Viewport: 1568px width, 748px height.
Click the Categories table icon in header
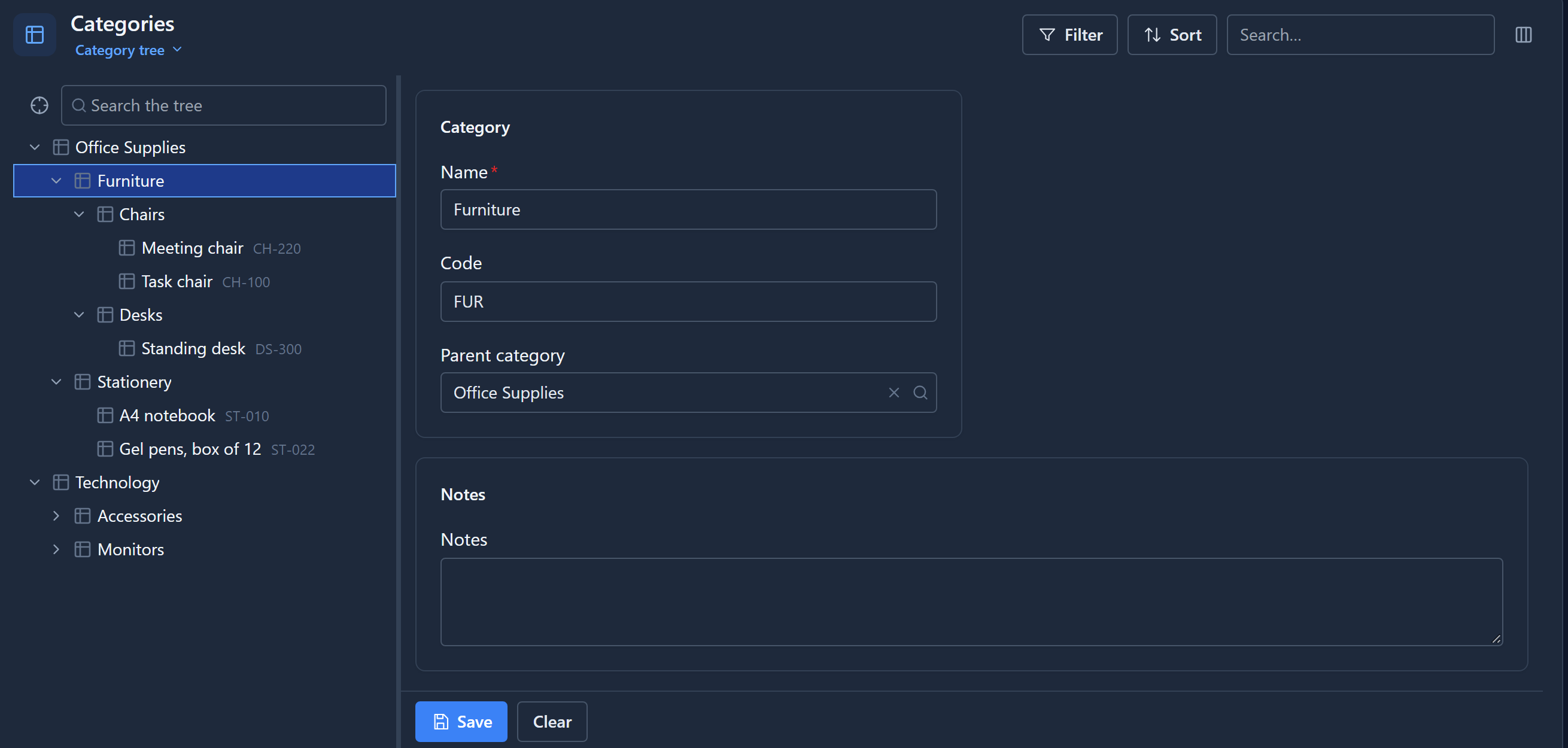tap(35, 35)
